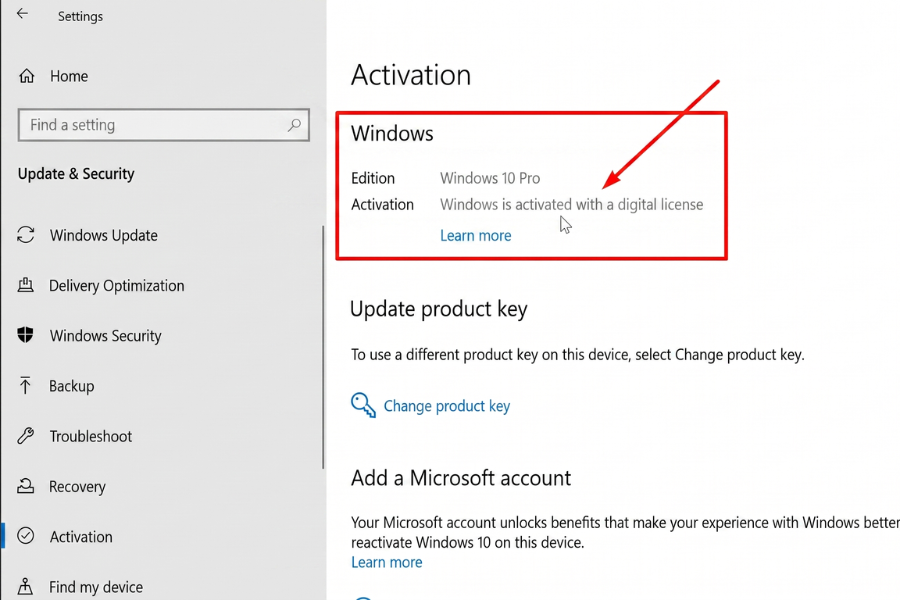Open Delivery Optimization settings

coord(117,285)
